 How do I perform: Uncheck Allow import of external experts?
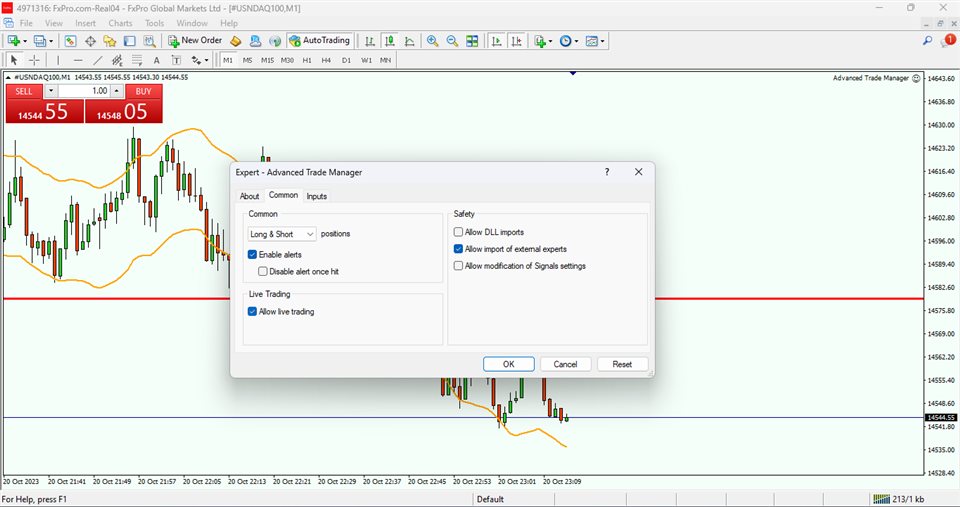point(458,249)
